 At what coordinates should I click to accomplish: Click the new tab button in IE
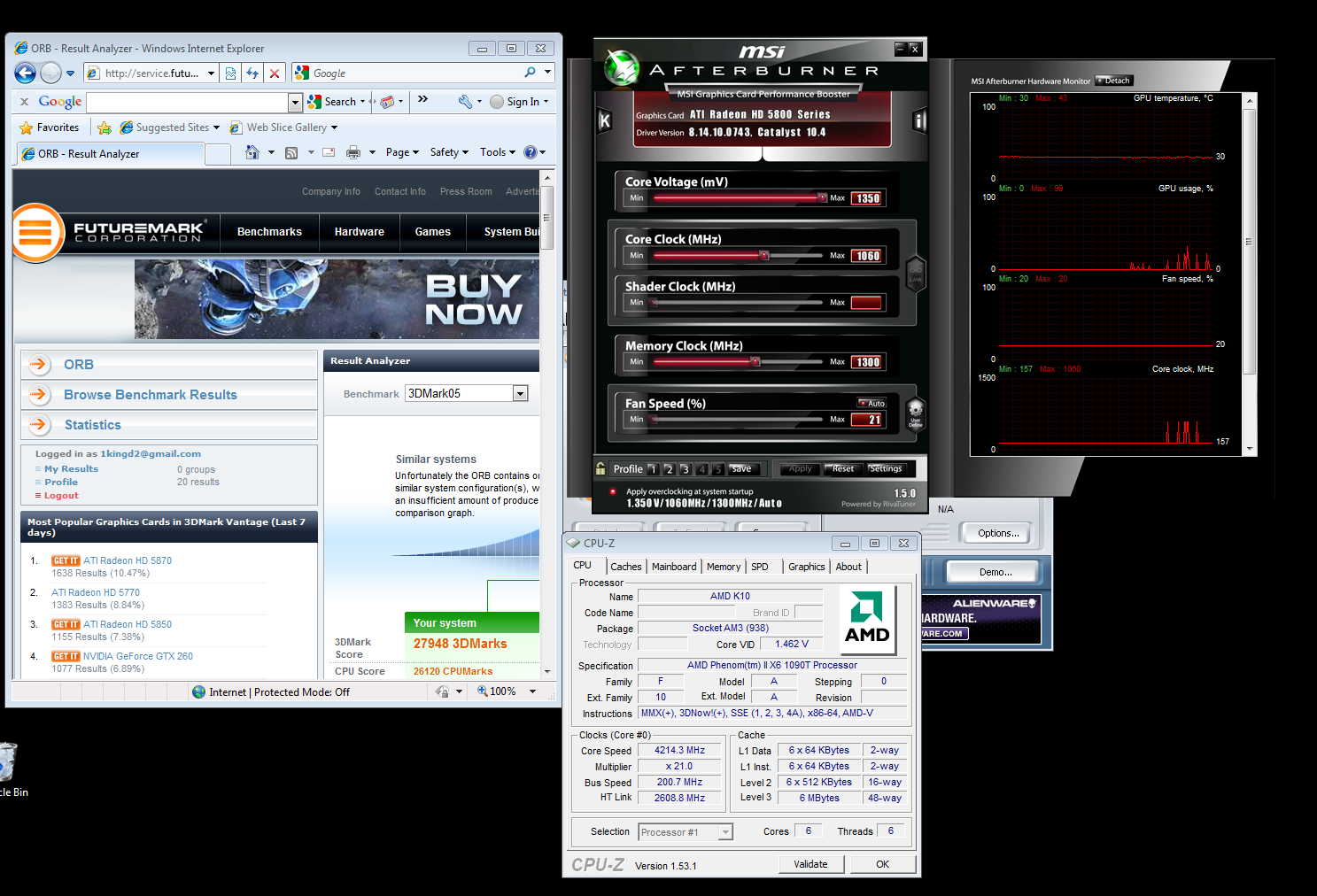point(218,154)
